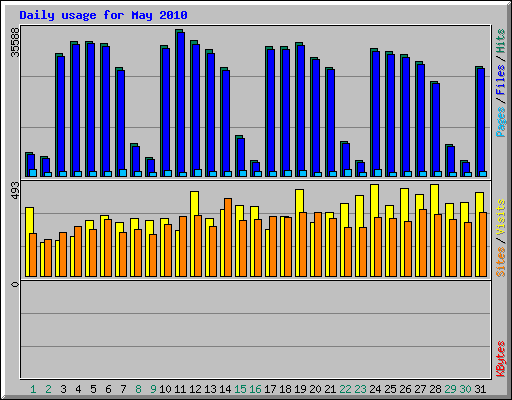The height and width of the screenshot is (400, 512).
Task: Click day label '21' on the x-axis
Action: (x=330, y=389)
